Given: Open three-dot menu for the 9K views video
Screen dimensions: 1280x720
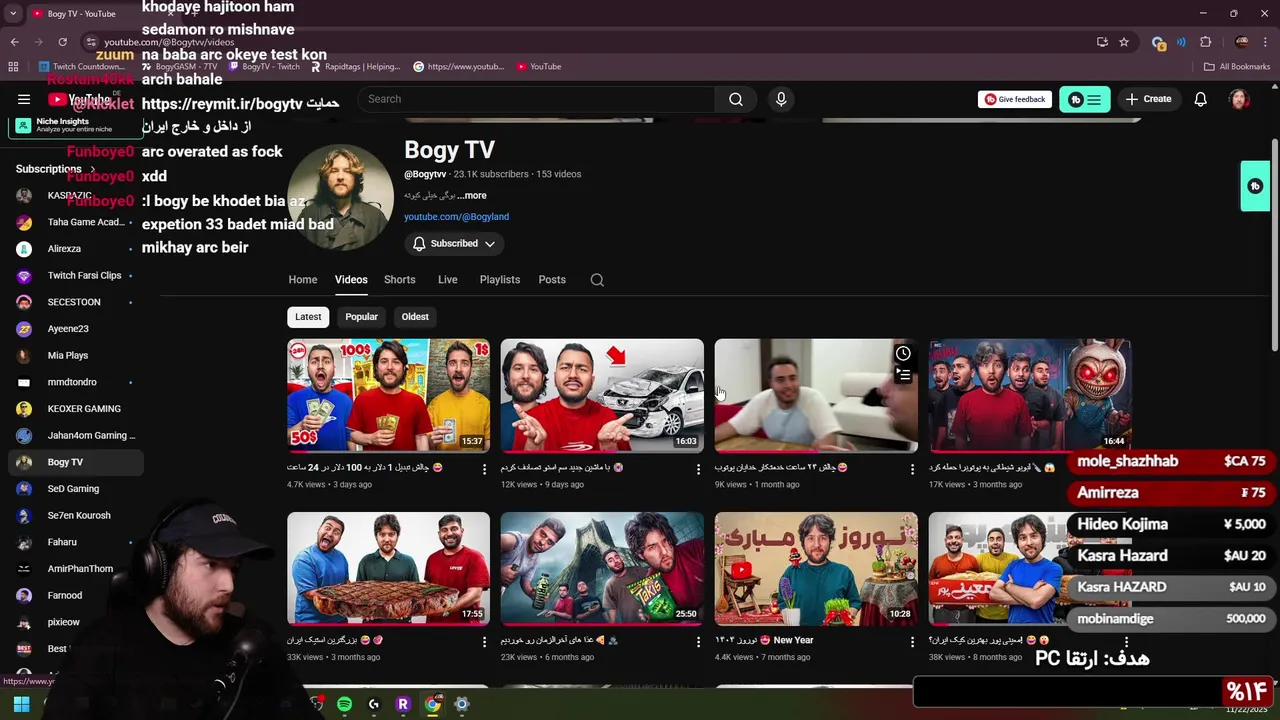Looking at the screenshot, I should 912,469.
